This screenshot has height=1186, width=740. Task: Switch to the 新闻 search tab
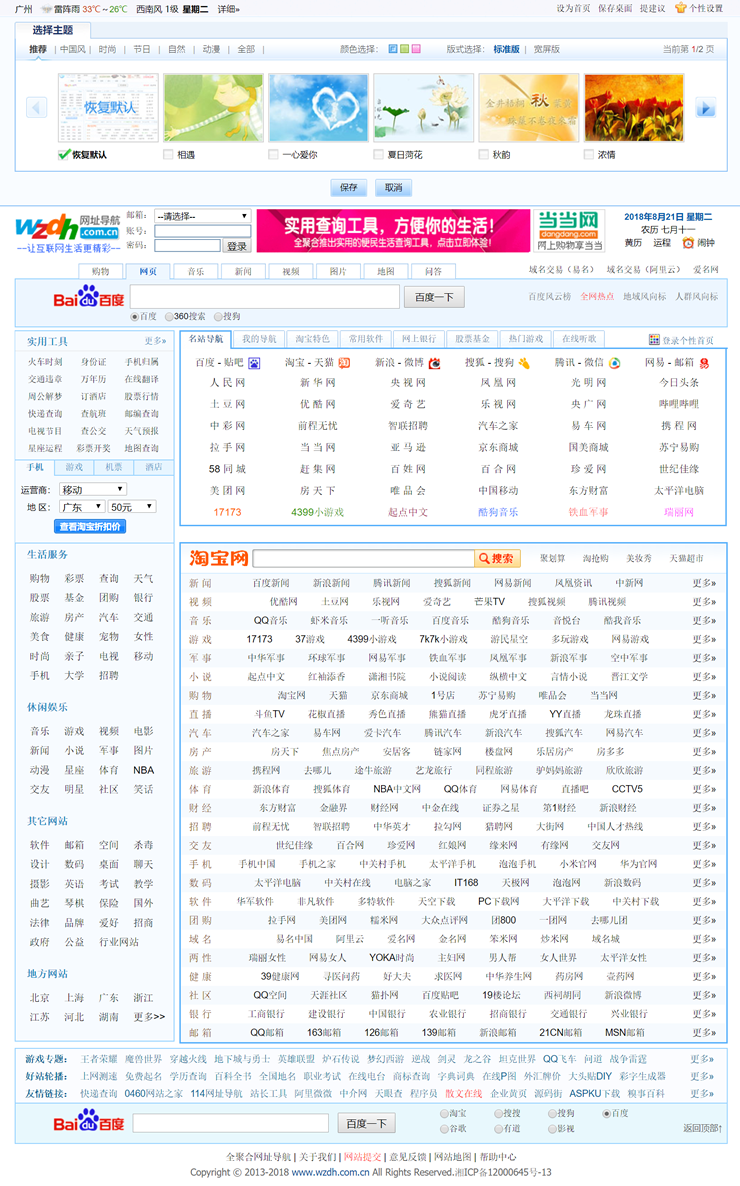tap(243, 271)
